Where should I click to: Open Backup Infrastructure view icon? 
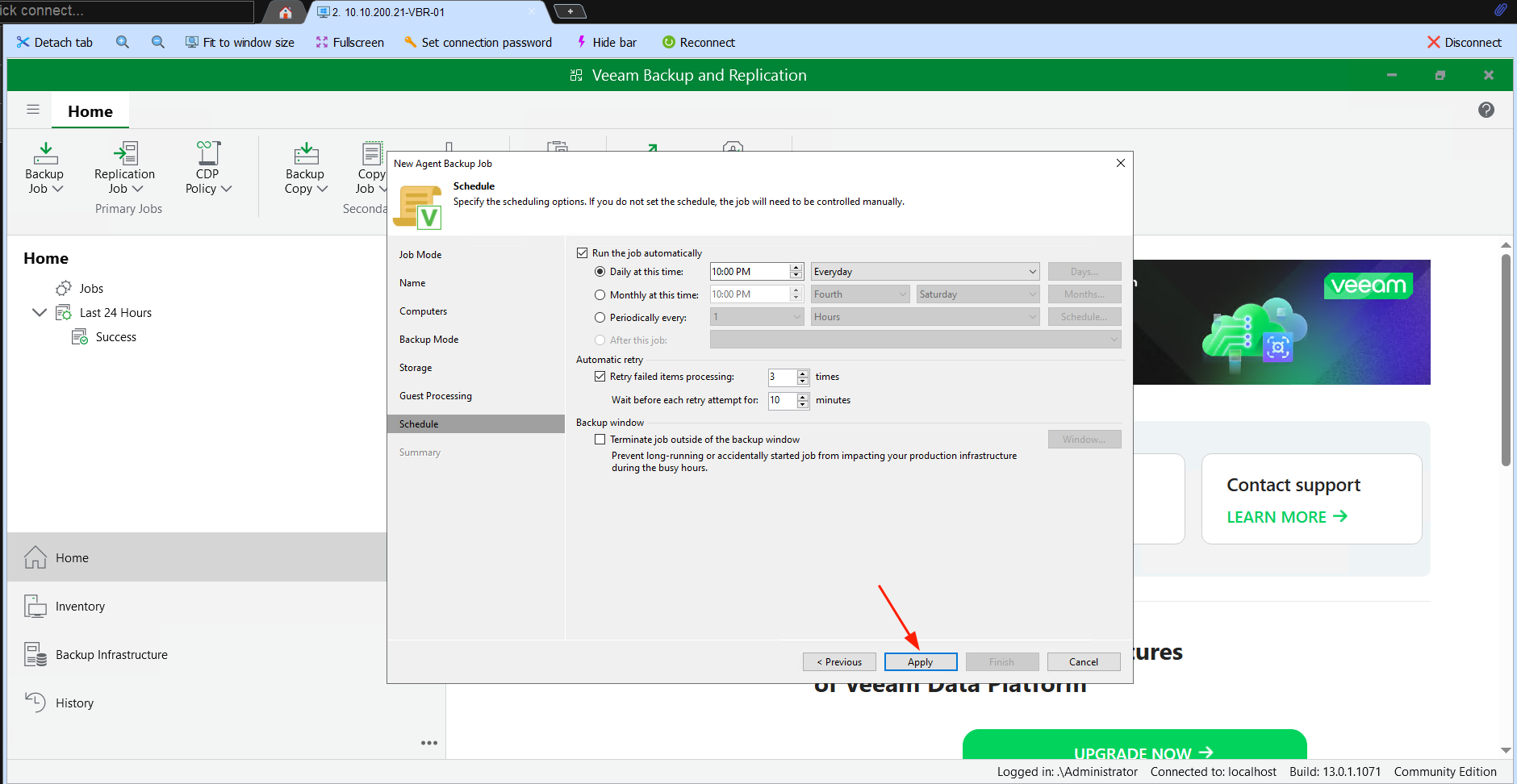36,654
